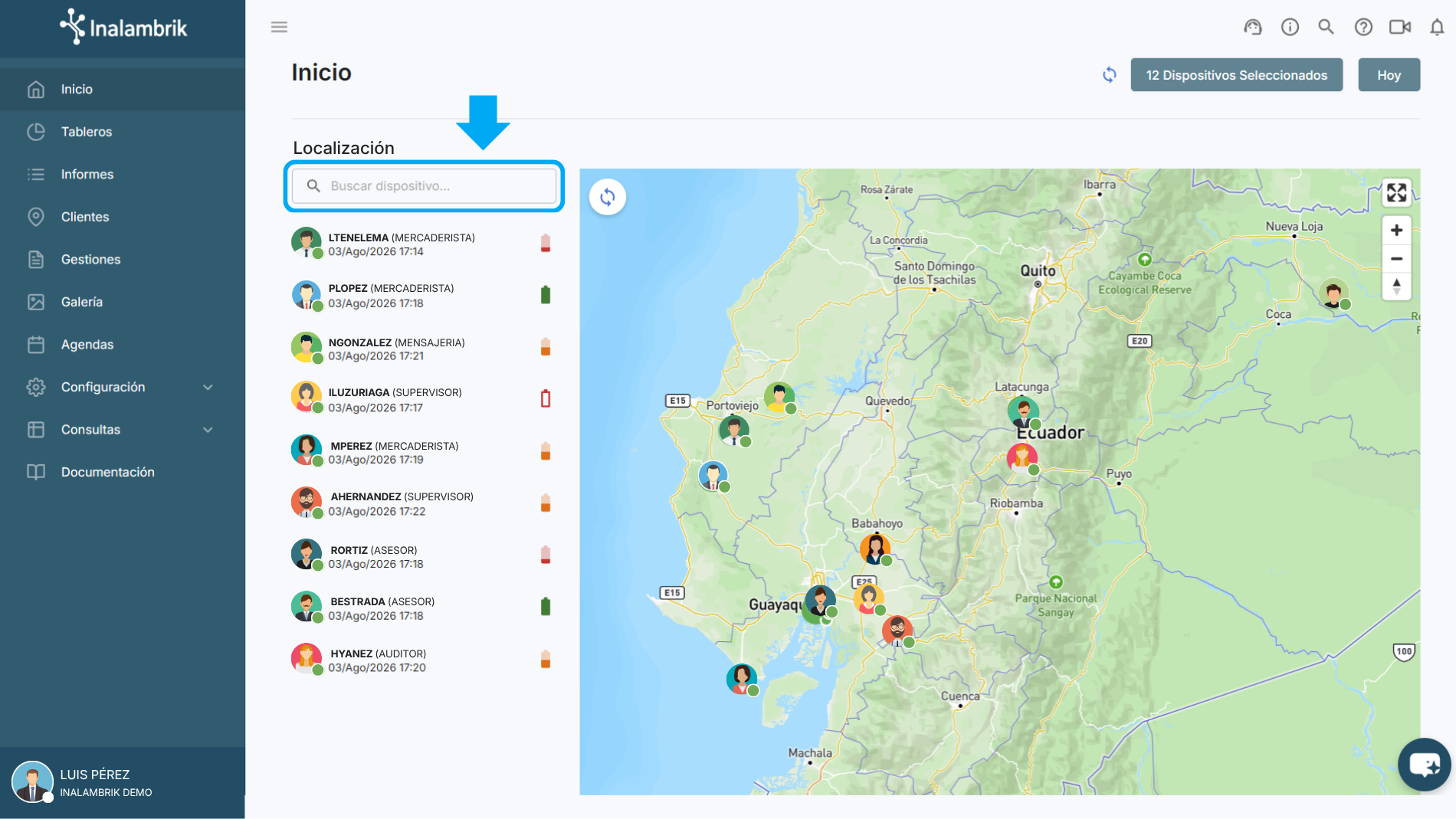Screen dimensions: 1456x819
Task: Click BESTRADA green battery icon
Action: point(546,607)
